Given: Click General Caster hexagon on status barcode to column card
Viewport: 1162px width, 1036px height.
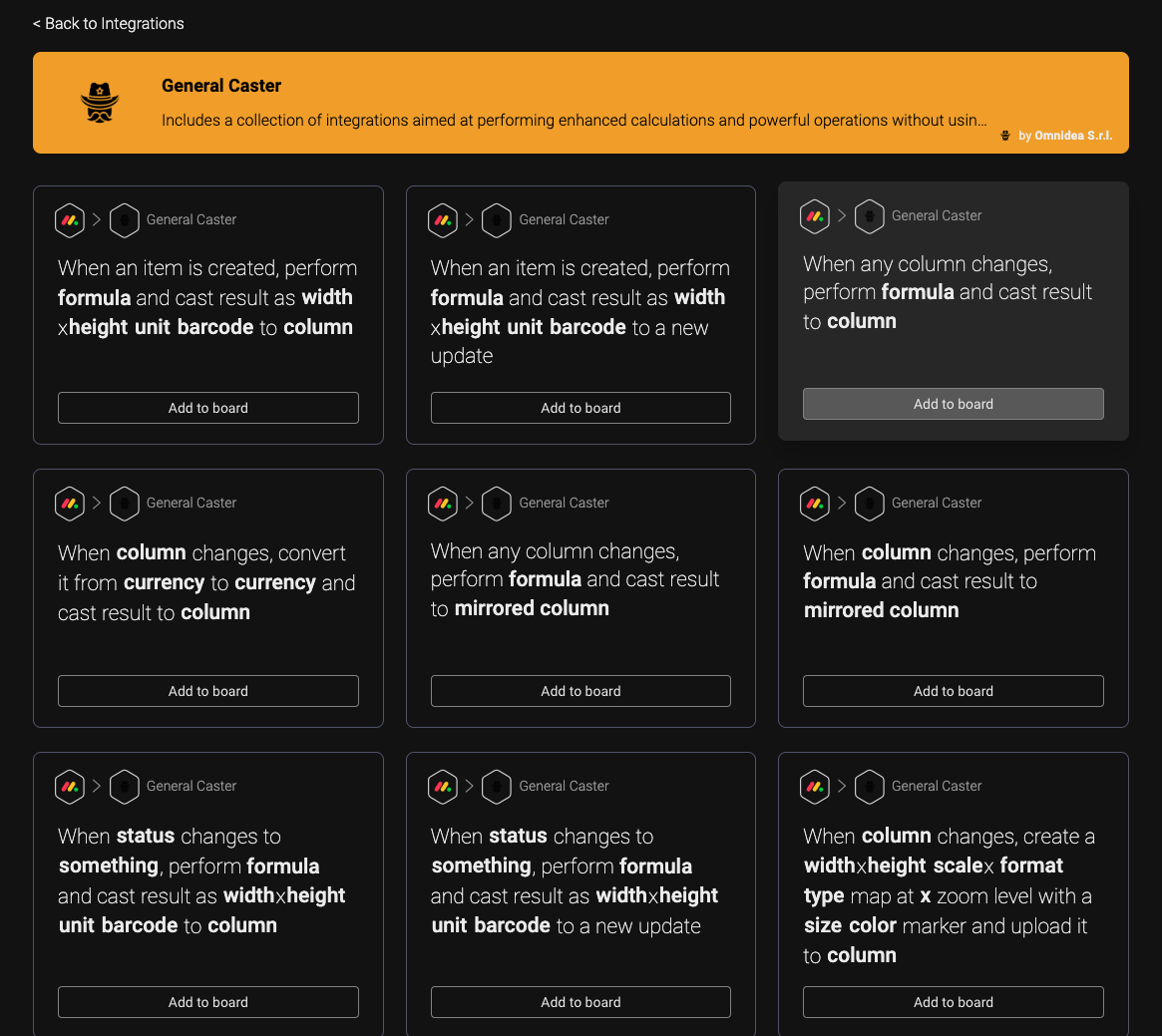Looking at the screenshot, I should [x=125, y=787].
